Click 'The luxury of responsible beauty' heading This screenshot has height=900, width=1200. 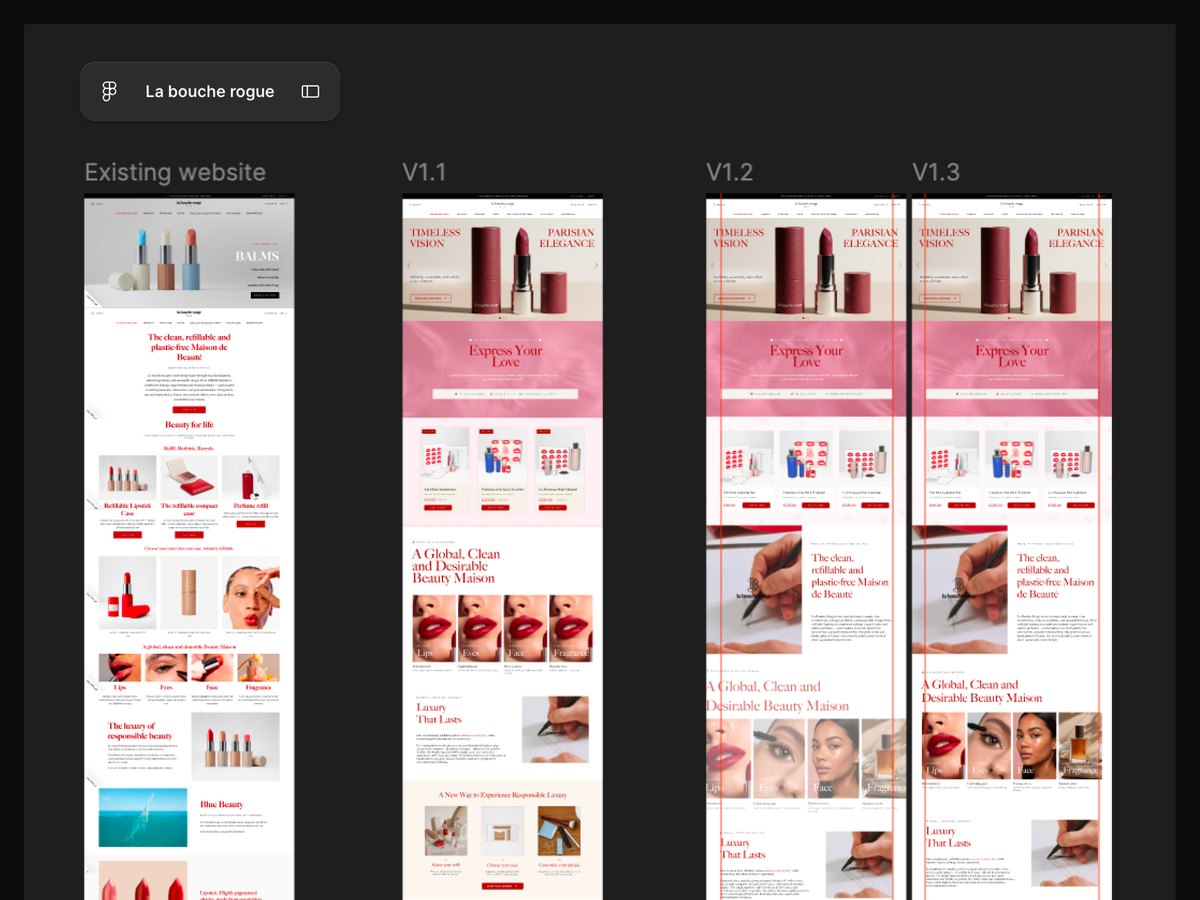coord(140,731)
